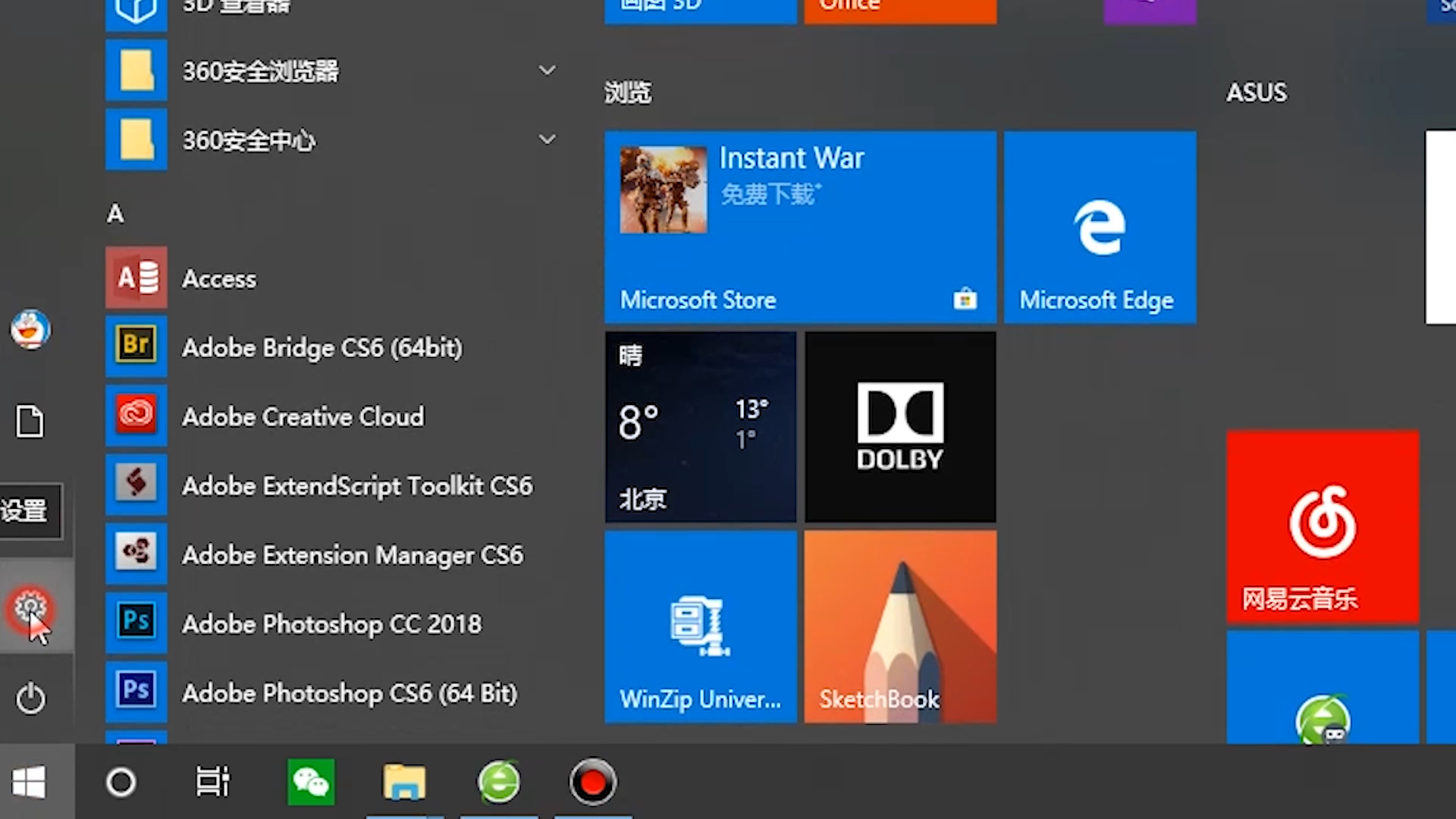Open the Documents icon in Start sidebar
Image resolution: width=1456 pixels, height=819 pixels.
[x=30, y=421]
